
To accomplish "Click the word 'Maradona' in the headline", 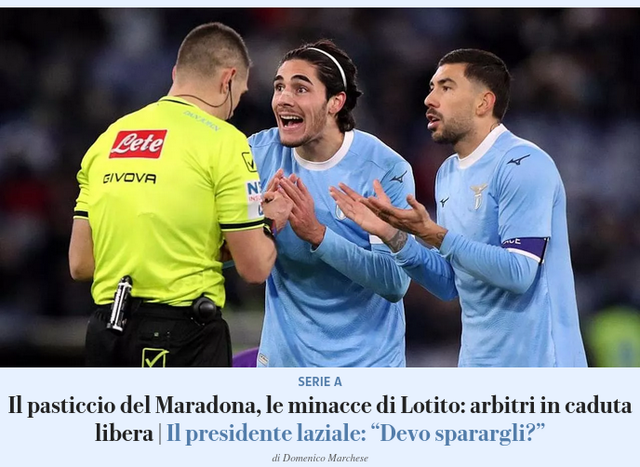I will [208, 405].
